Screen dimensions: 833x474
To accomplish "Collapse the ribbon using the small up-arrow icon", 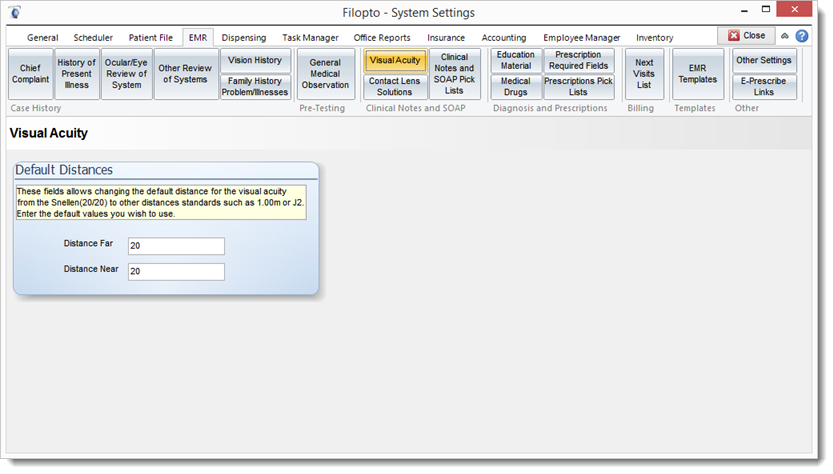I will pyautogui.click(x=785, y=36).
